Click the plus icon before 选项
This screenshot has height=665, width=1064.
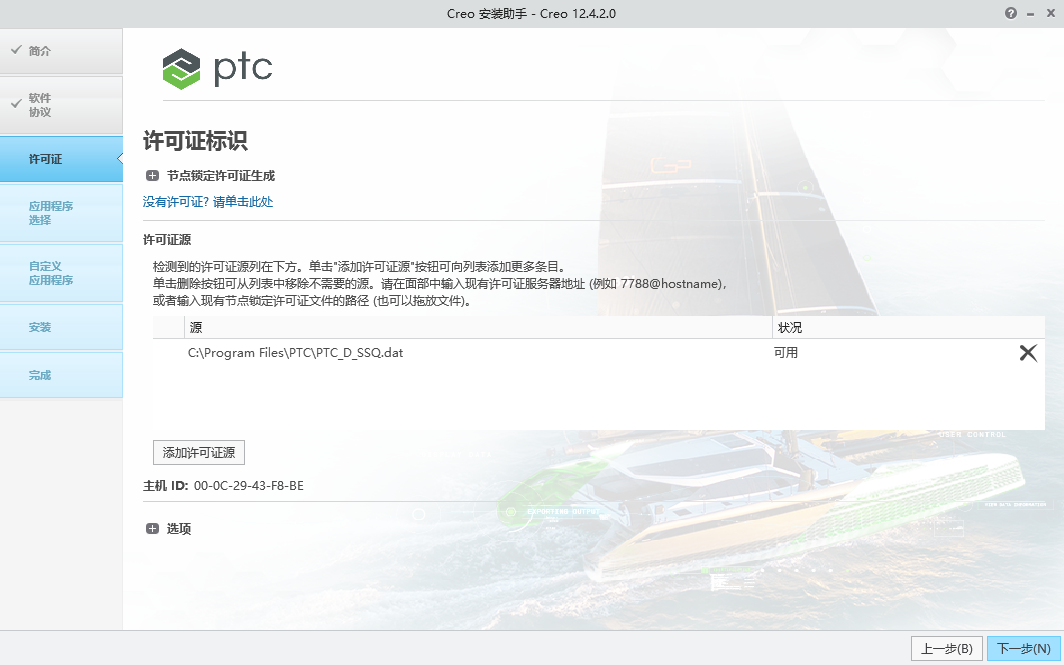(x=152, y=528)
